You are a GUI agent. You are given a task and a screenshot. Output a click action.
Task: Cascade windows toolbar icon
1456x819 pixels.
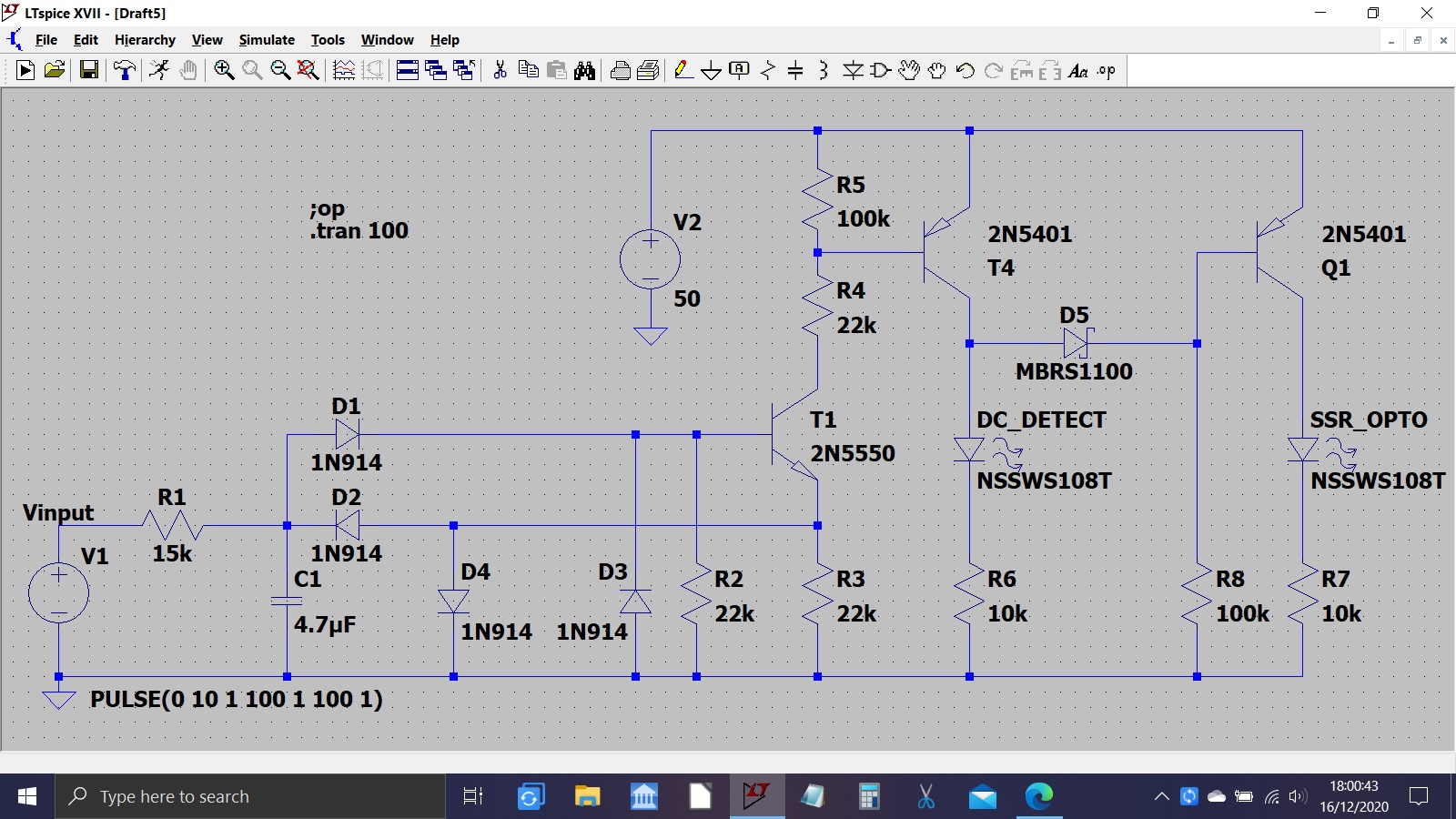(x=436, y=70)
